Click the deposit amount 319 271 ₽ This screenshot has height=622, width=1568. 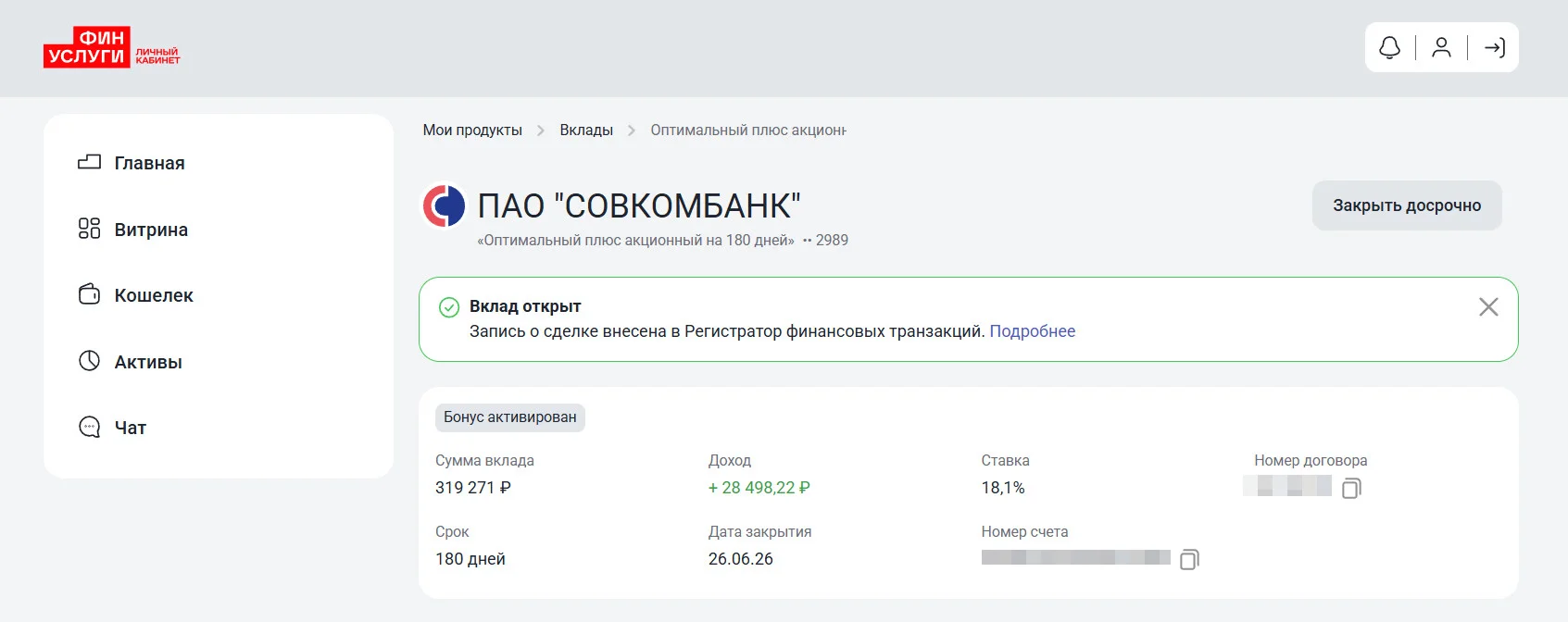point(473,488)
